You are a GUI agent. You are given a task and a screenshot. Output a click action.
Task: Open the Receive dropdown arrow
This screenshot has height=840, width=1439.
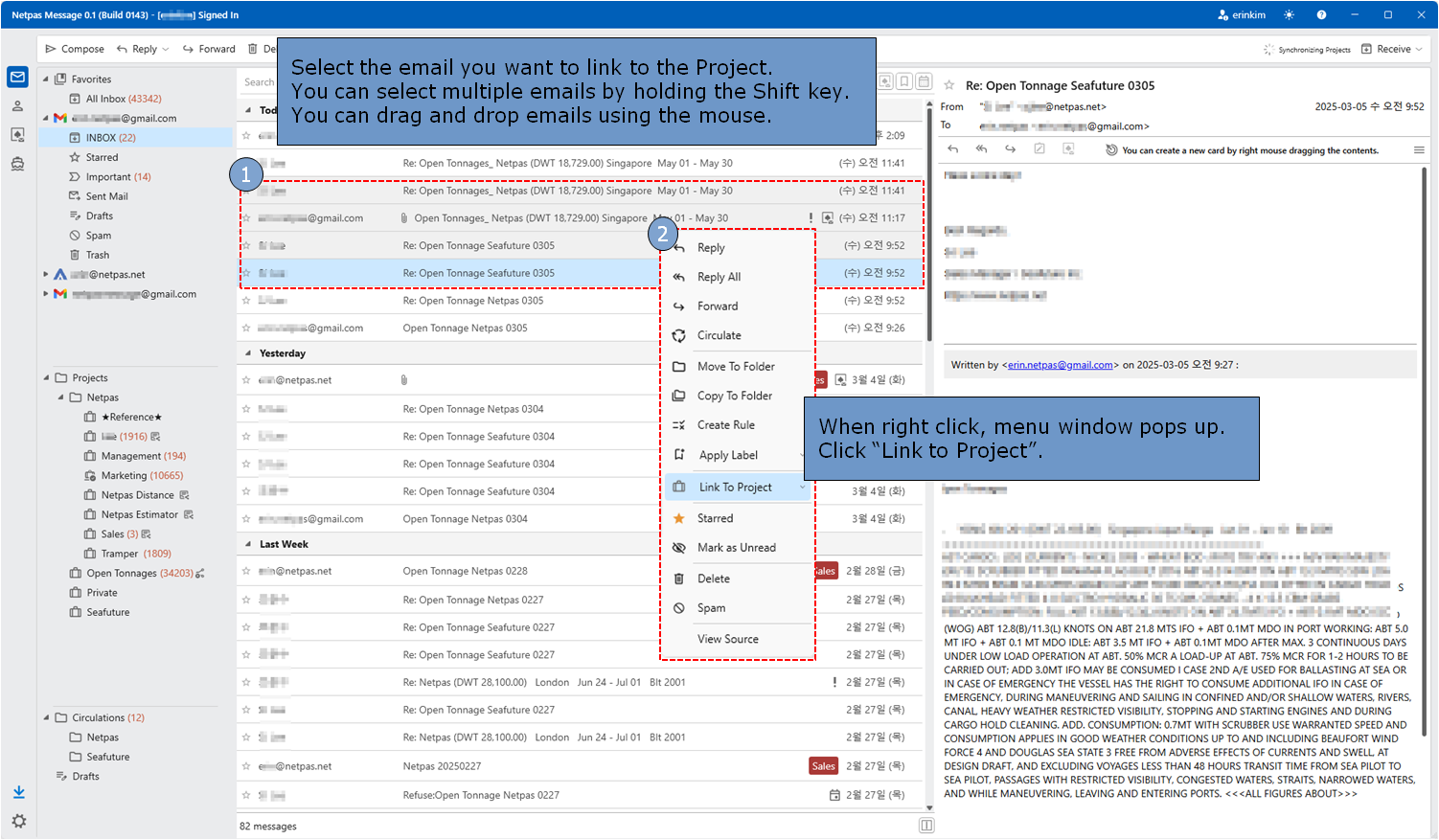(1419, 49)
